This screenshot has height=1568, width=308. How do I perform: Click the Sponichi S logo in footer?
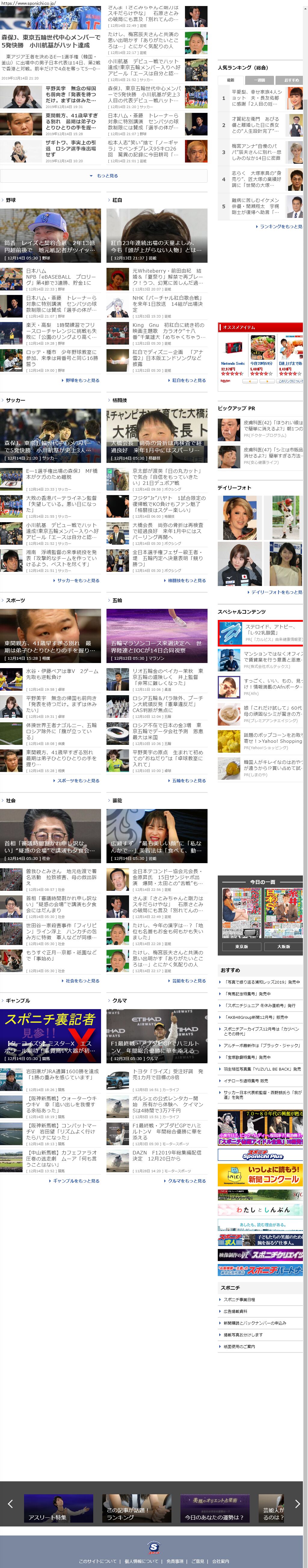point(154,1546)
